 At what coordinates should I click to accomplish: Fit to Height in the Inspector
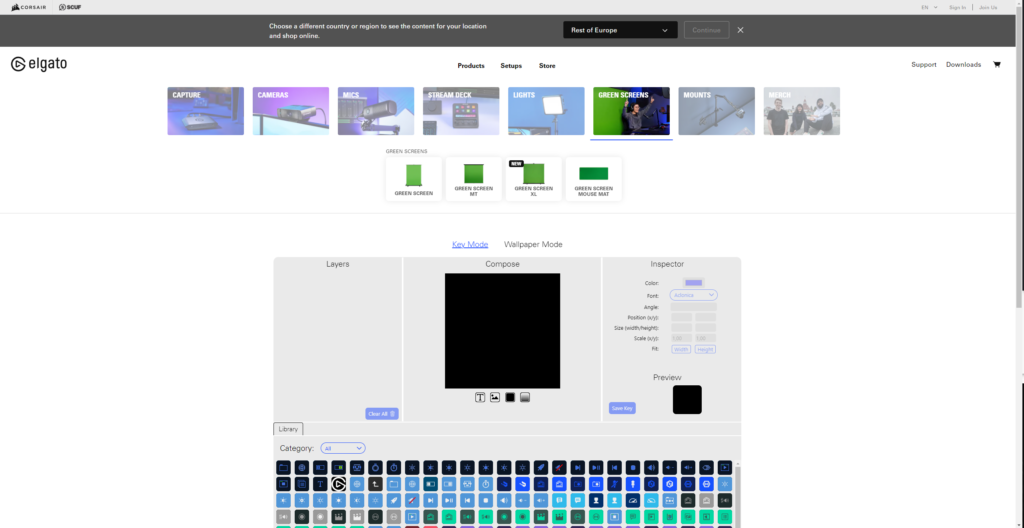pyautogui.click(x=705, y=350)
